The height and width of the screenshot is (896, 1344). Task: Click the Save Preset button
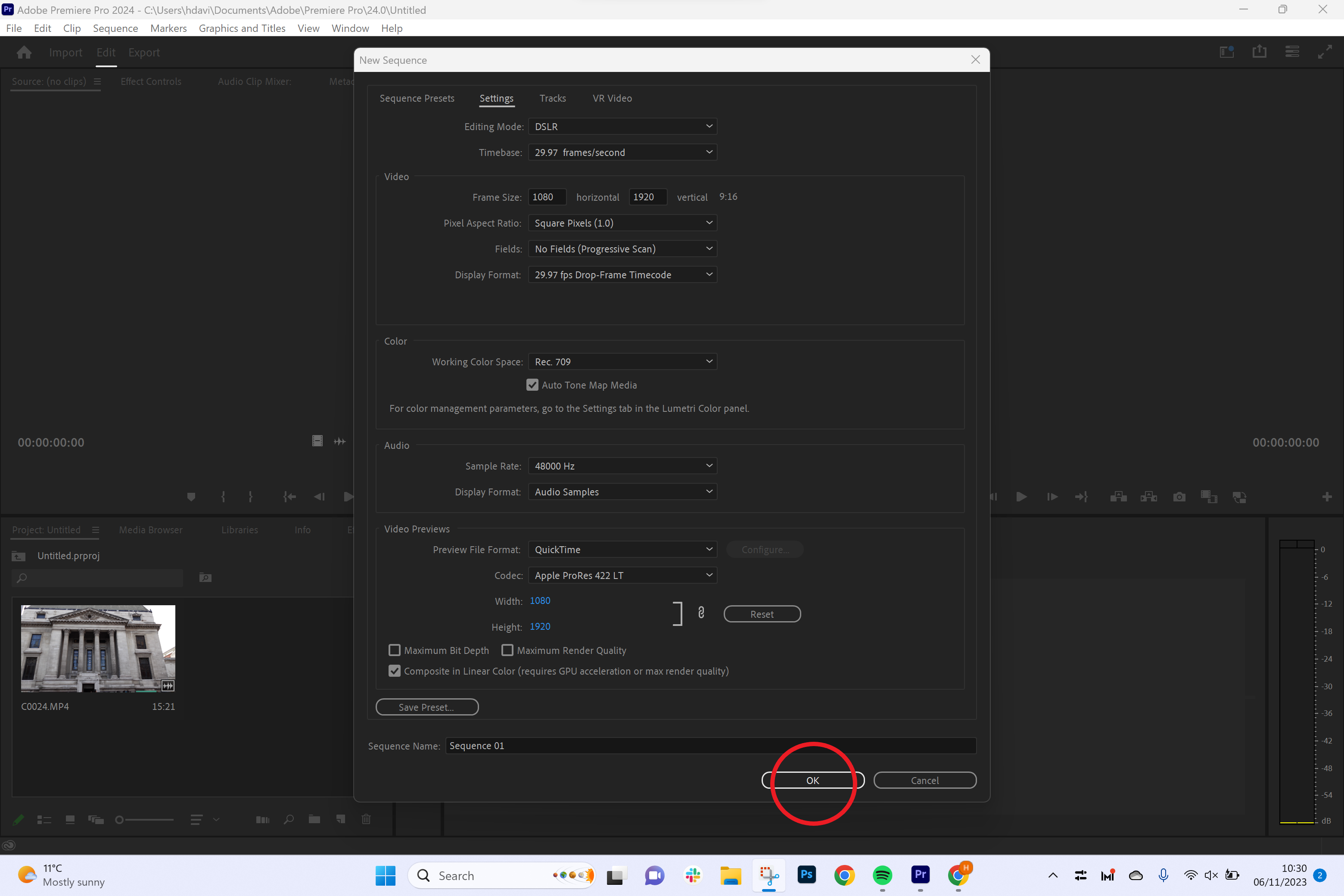click(x=427, y=707)
